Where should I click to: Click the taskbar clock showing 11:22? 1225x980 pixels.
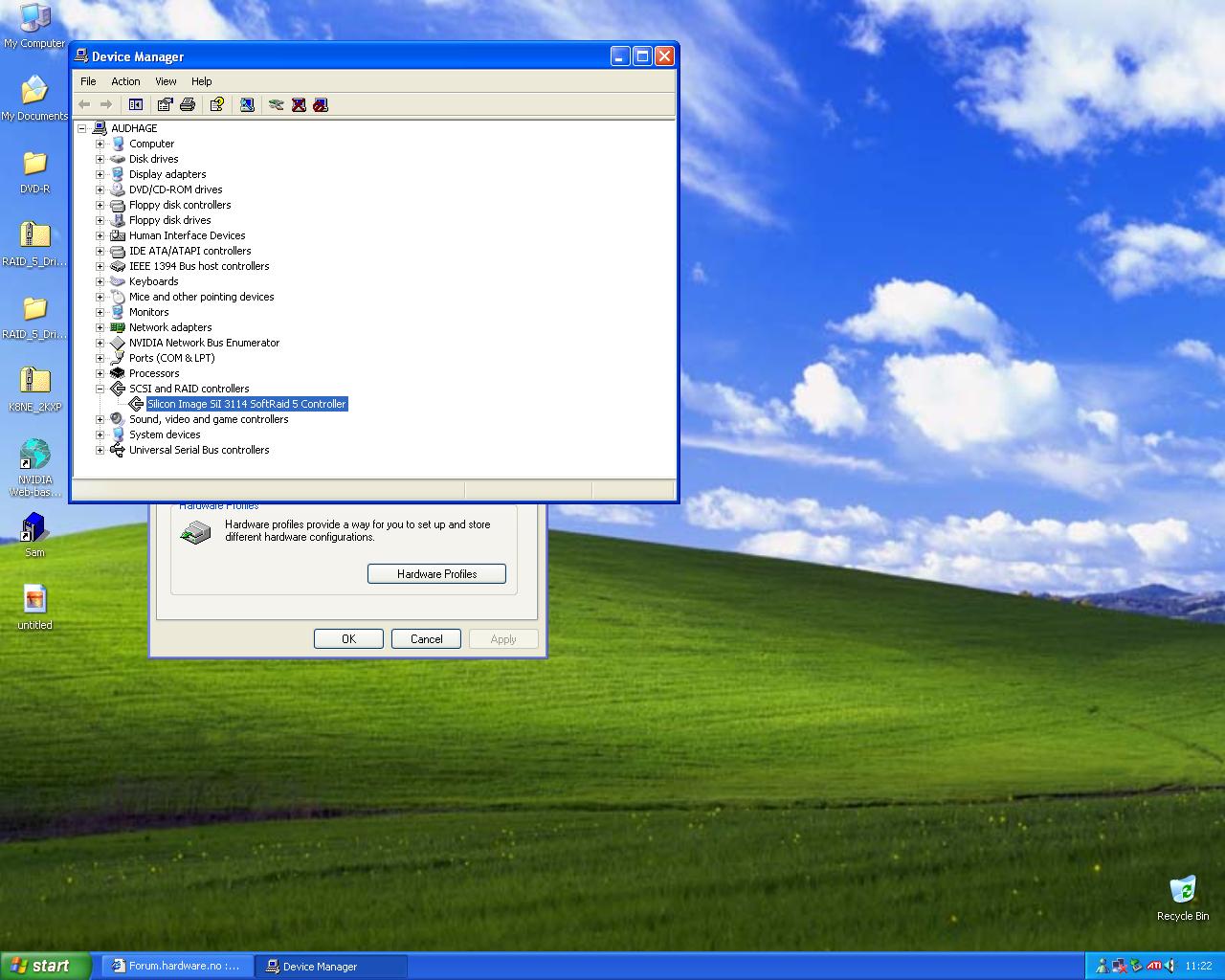point(1198,966)
